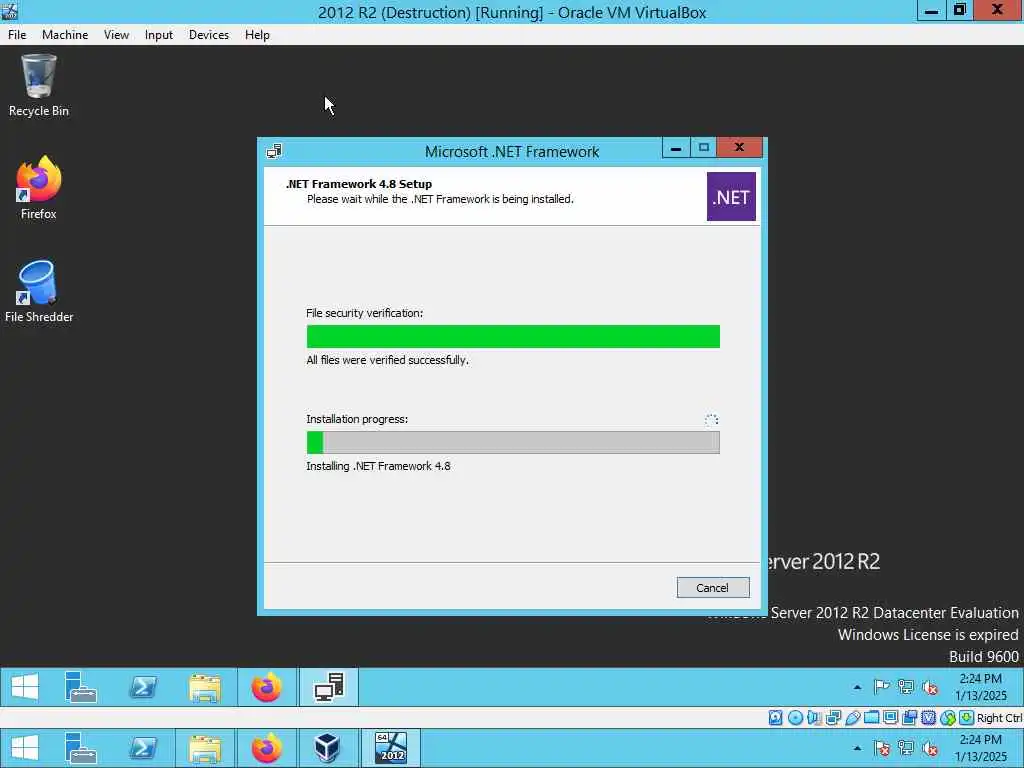Image resolution: width=1024 pixels, height=768 pixels.
Task: Show hidden icons in the host tray
Action: (857, 749)
